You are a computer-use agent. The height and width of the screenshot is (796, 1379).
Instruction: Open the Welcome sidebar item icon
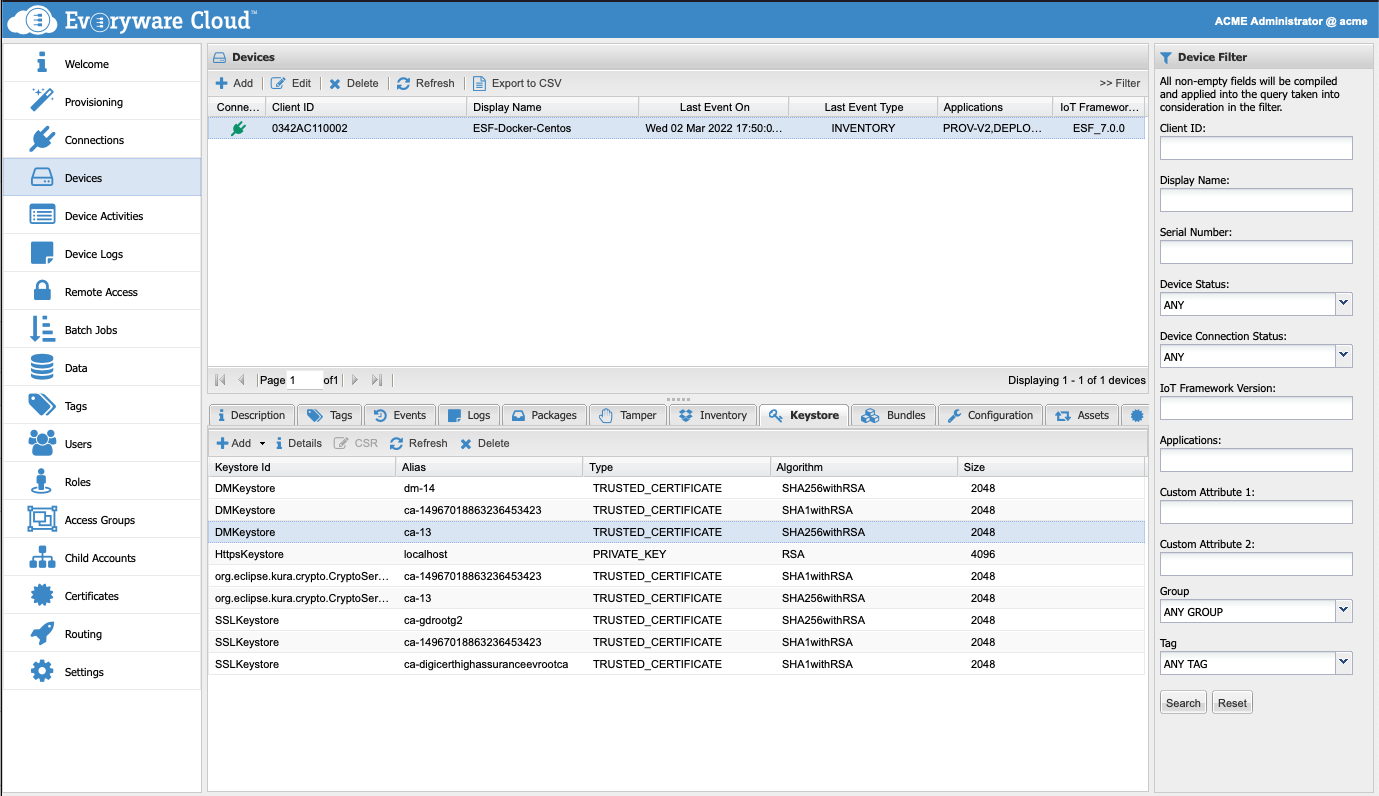click(42, 63)
